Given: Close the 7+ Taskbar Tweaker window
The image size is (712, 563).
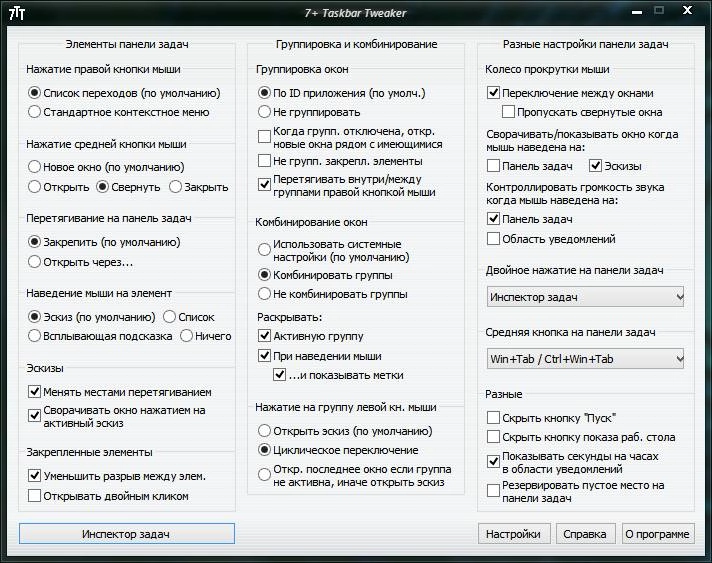Looking at the screenshot, I should (x=687, y=10).
